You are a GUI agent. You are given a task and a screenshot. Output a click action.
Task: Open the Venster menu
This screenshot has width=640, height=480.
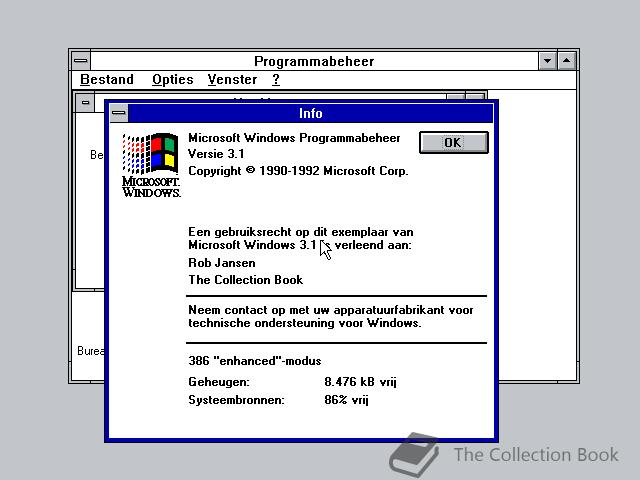point(232,79)
